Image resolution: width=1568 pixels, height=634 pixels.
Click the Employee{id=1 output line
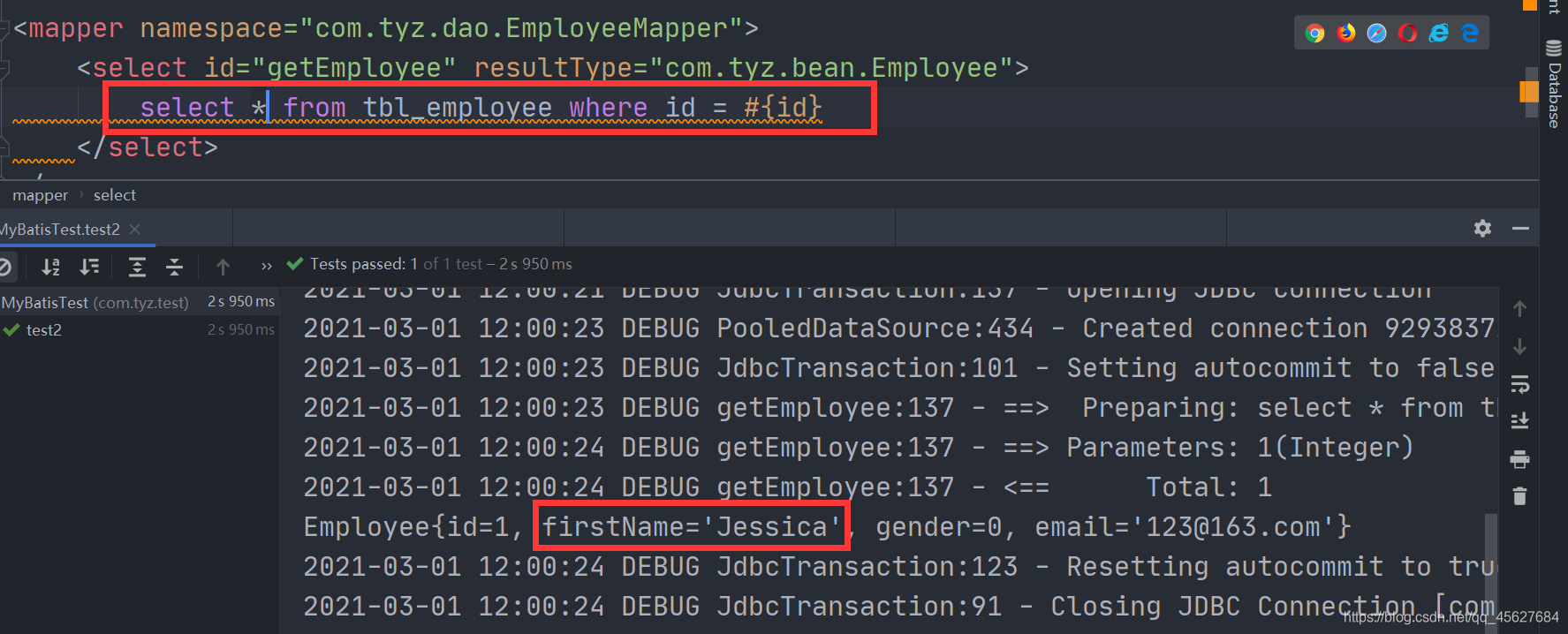[x=827, y=527]
